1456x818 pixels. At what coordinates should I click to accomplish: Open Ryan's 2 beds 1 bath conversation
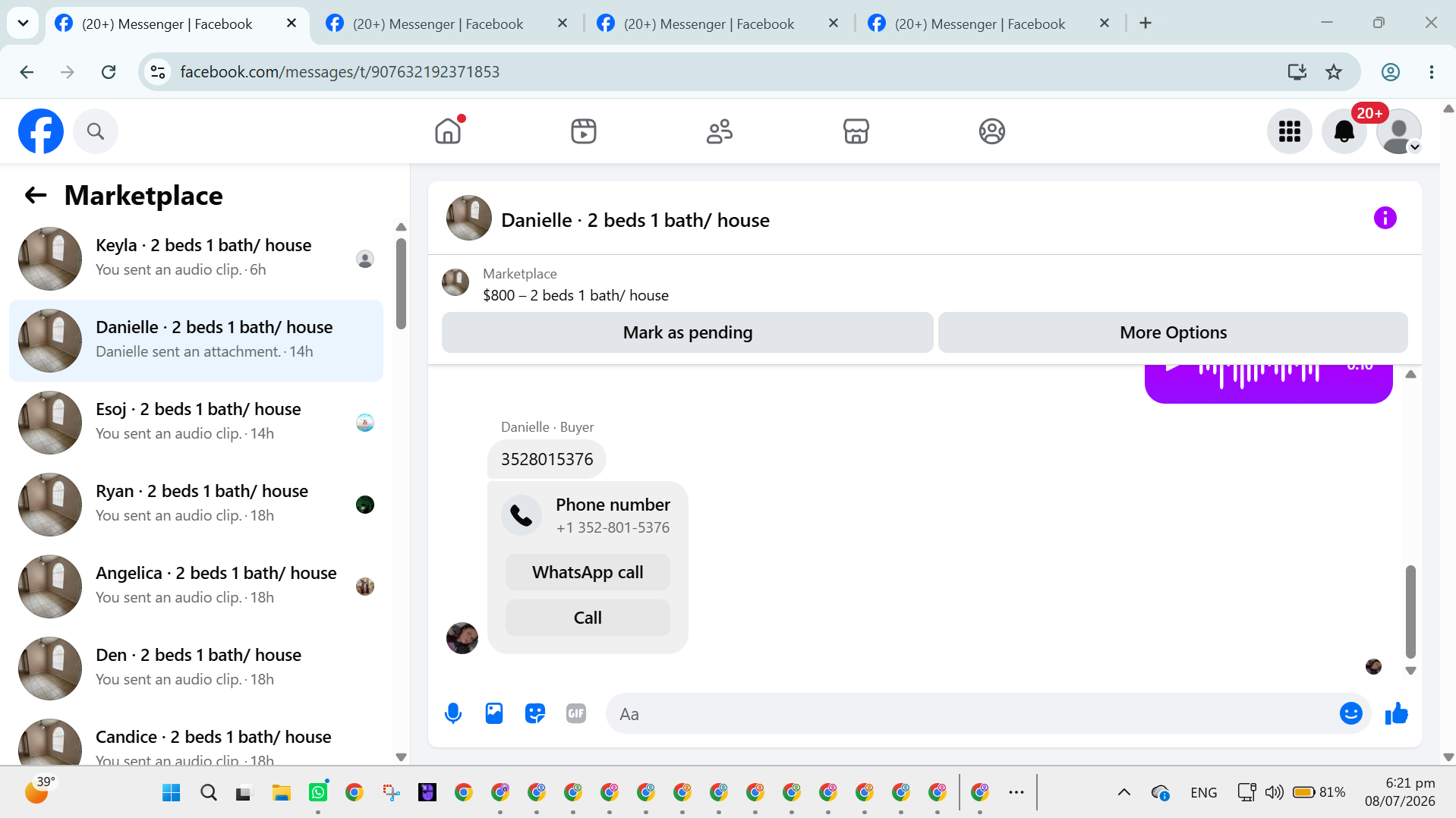tap(196, 504)
